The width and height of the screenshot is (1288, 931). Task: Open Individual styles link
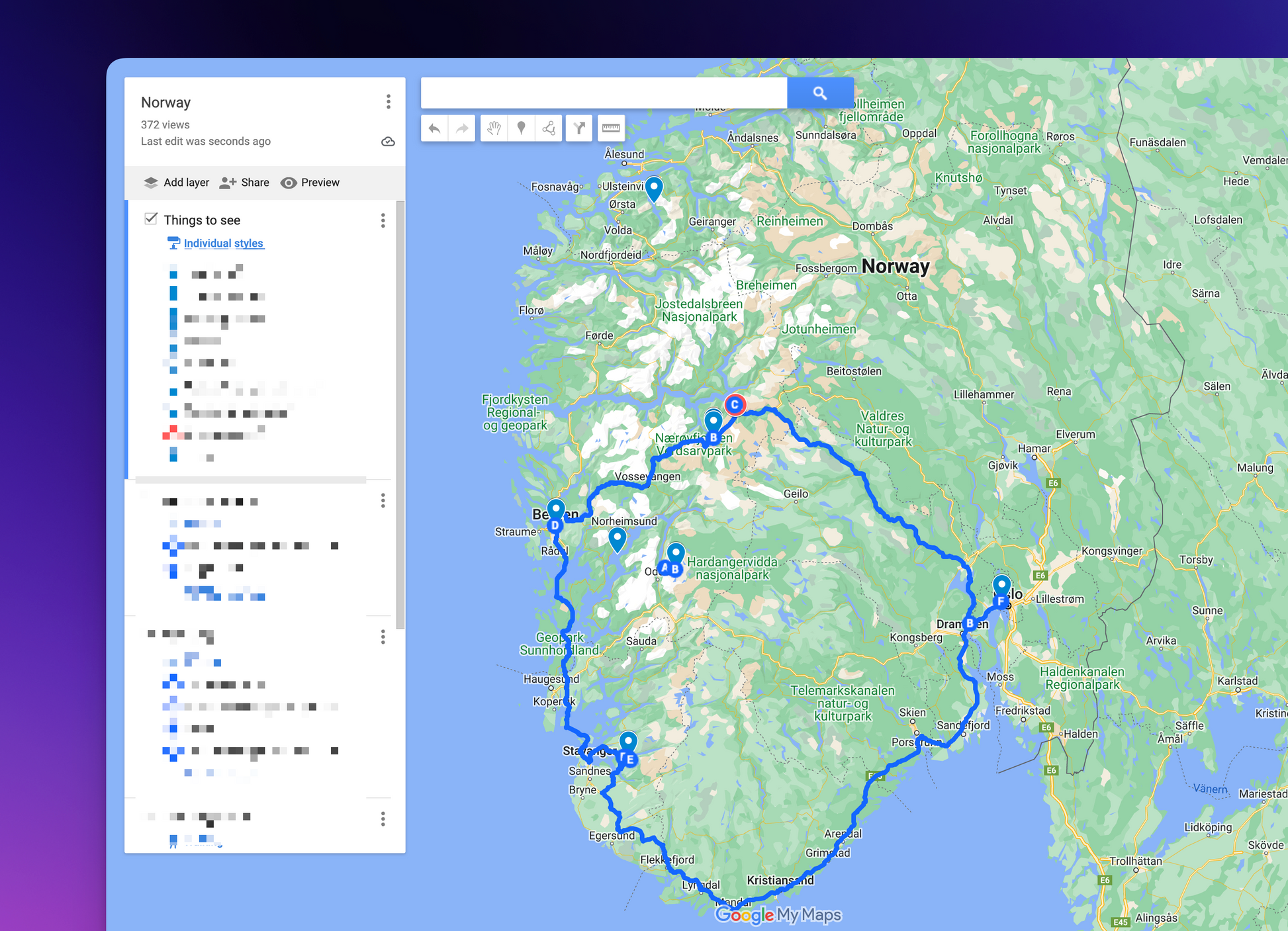point(223,244)
